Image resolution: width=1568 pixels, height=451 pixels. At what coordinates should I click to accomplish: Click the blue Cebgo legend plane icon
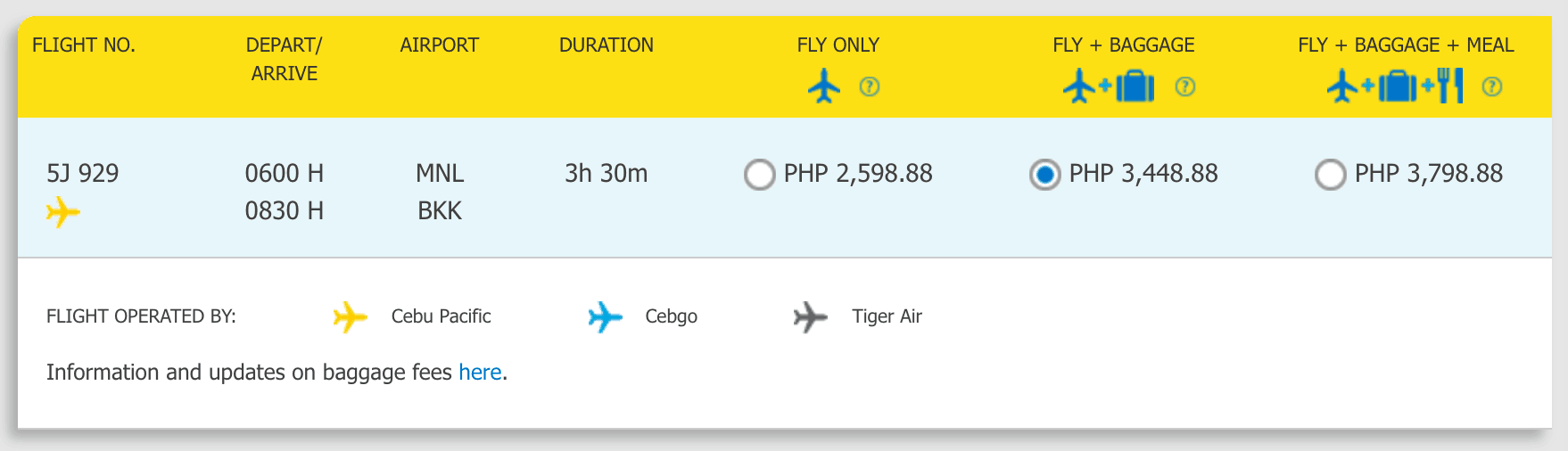tap(605, 316)
